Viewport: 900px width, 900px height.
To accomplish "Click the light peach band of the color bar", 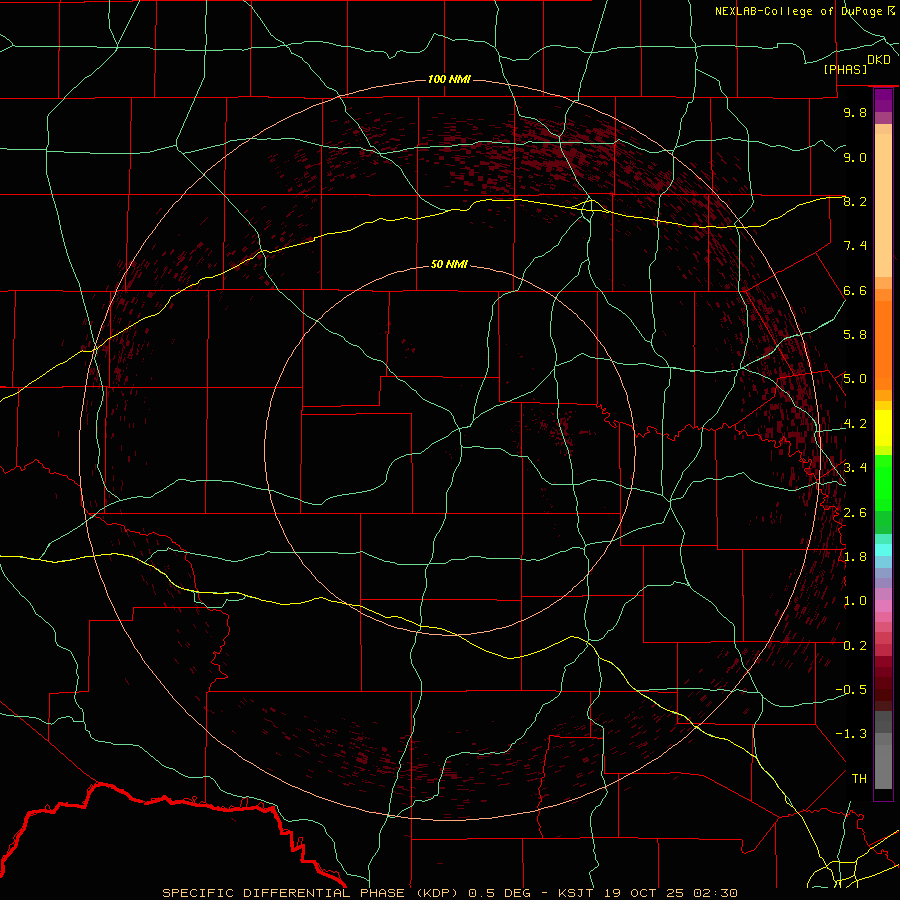I will 883,205.
